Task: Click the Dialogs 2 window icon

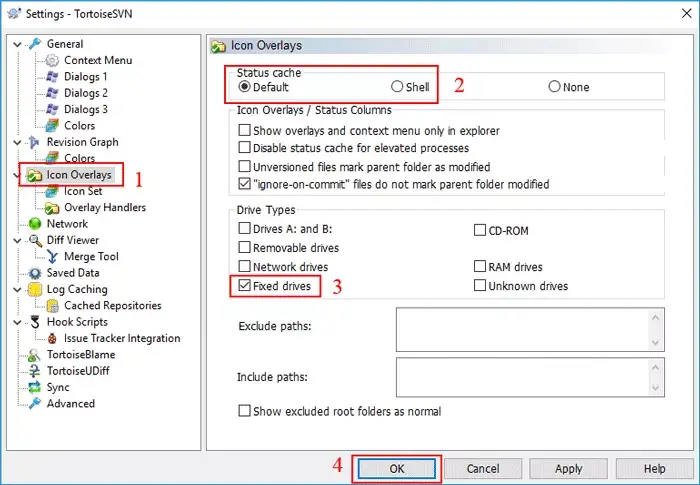Action: (x=52, y=93)
